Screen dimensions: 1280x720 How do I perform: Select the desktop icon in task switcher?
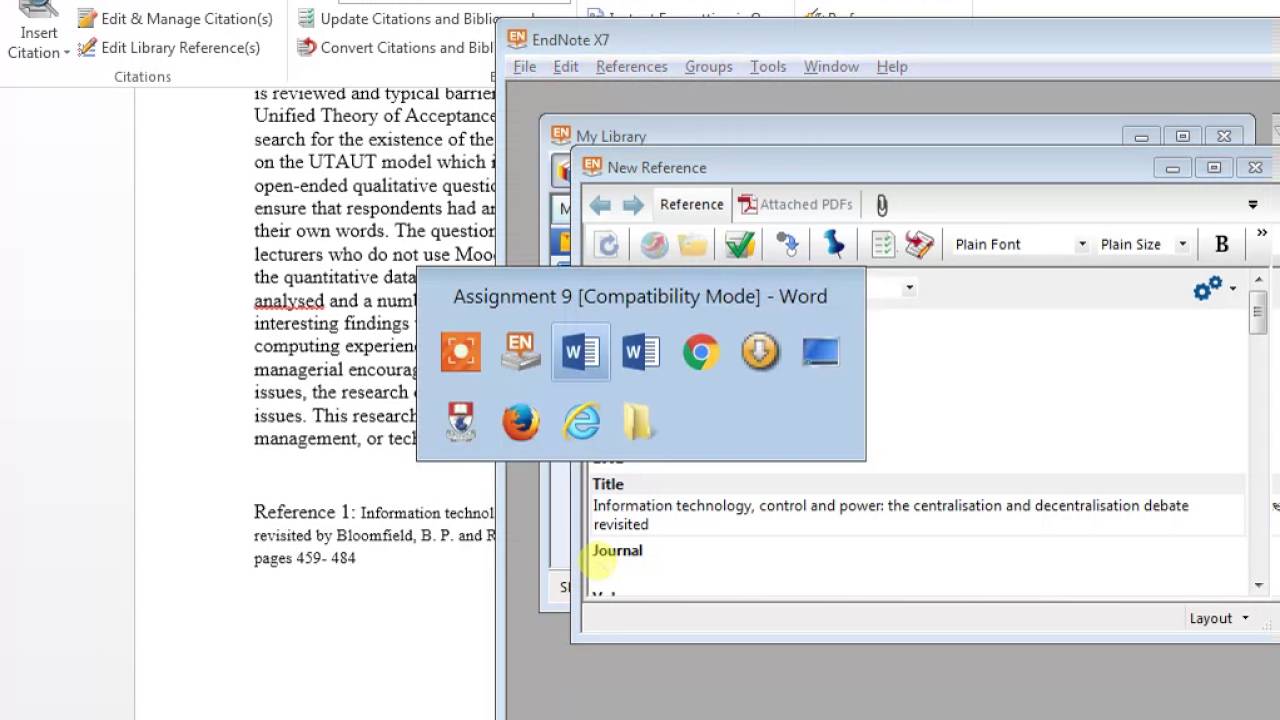tap(820, 352)
